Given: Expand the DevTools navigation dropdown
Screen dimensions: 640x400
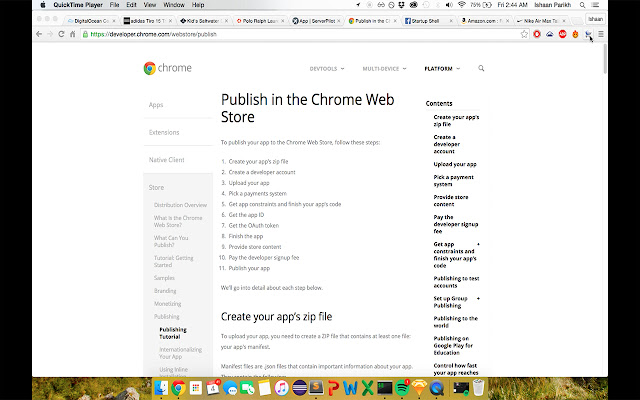Looking at the screenshot, I should coord(327,69).
